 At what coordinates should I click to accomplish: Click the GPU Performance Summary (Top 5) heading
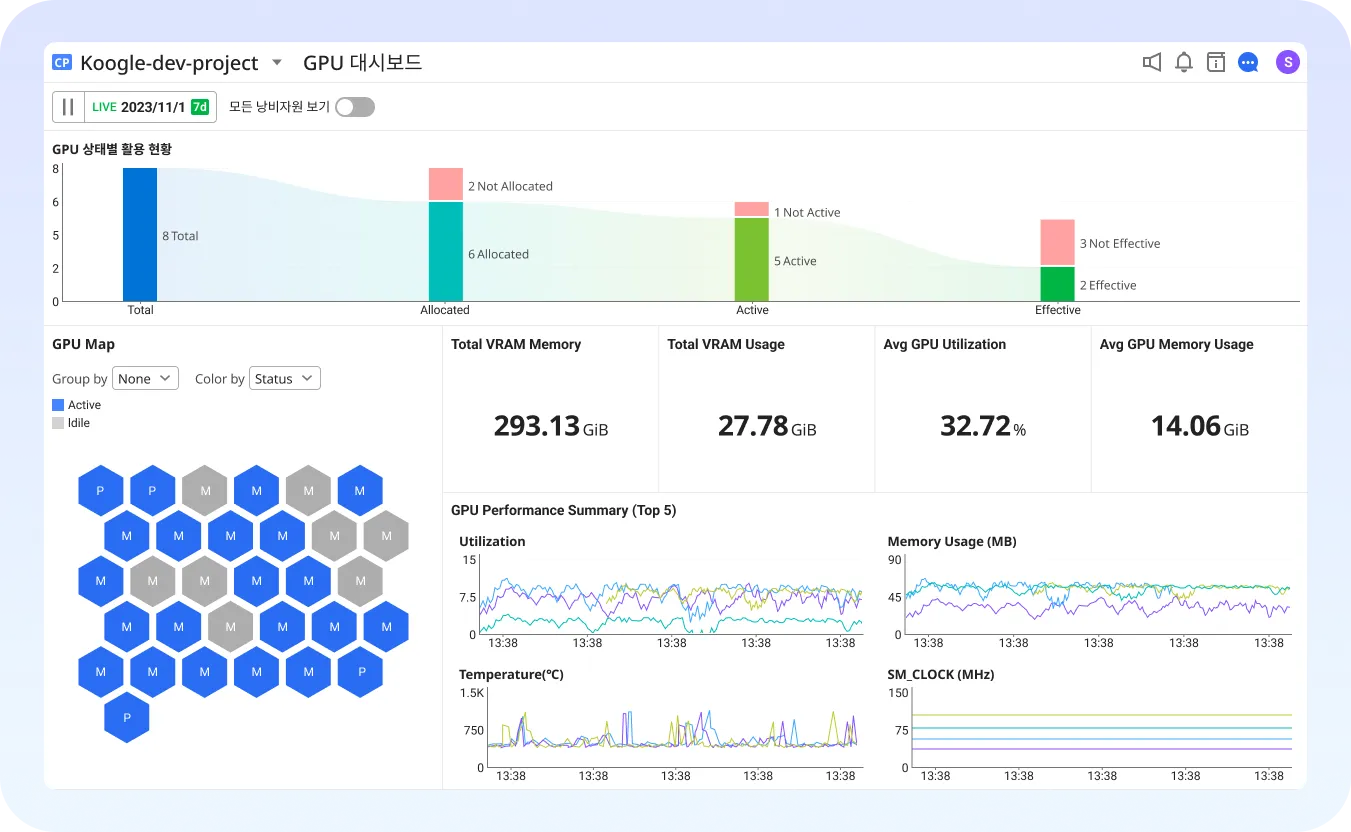[563, 510]
